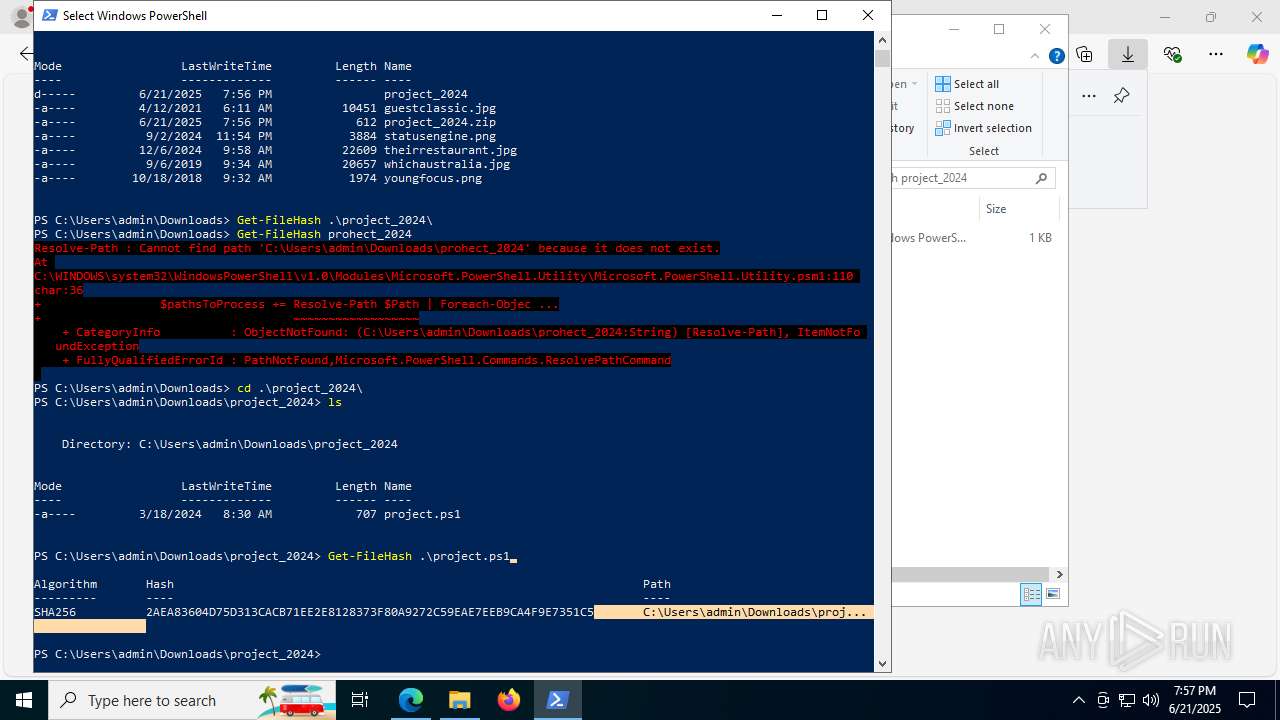The width and height of the screenshot is (1280, 720).
Task: Click 'Get-FileHash prohect_2024' command line
Action: pyautogui.click(x=324, y=234)
